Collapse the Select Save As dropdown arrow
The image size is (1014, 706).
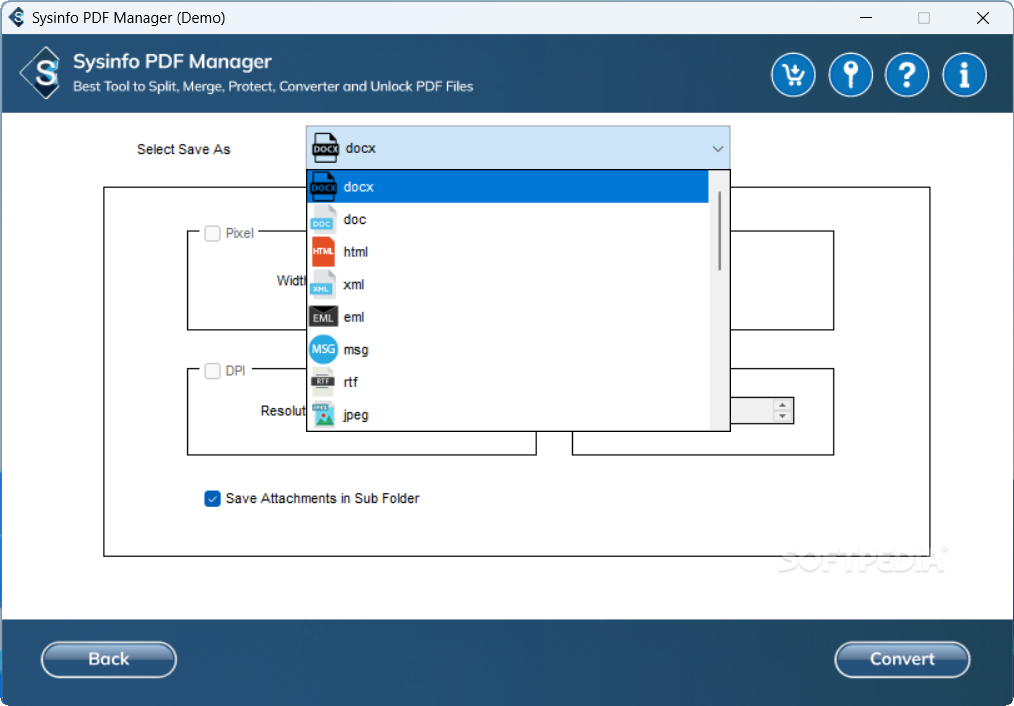click(x=717, y=149)
